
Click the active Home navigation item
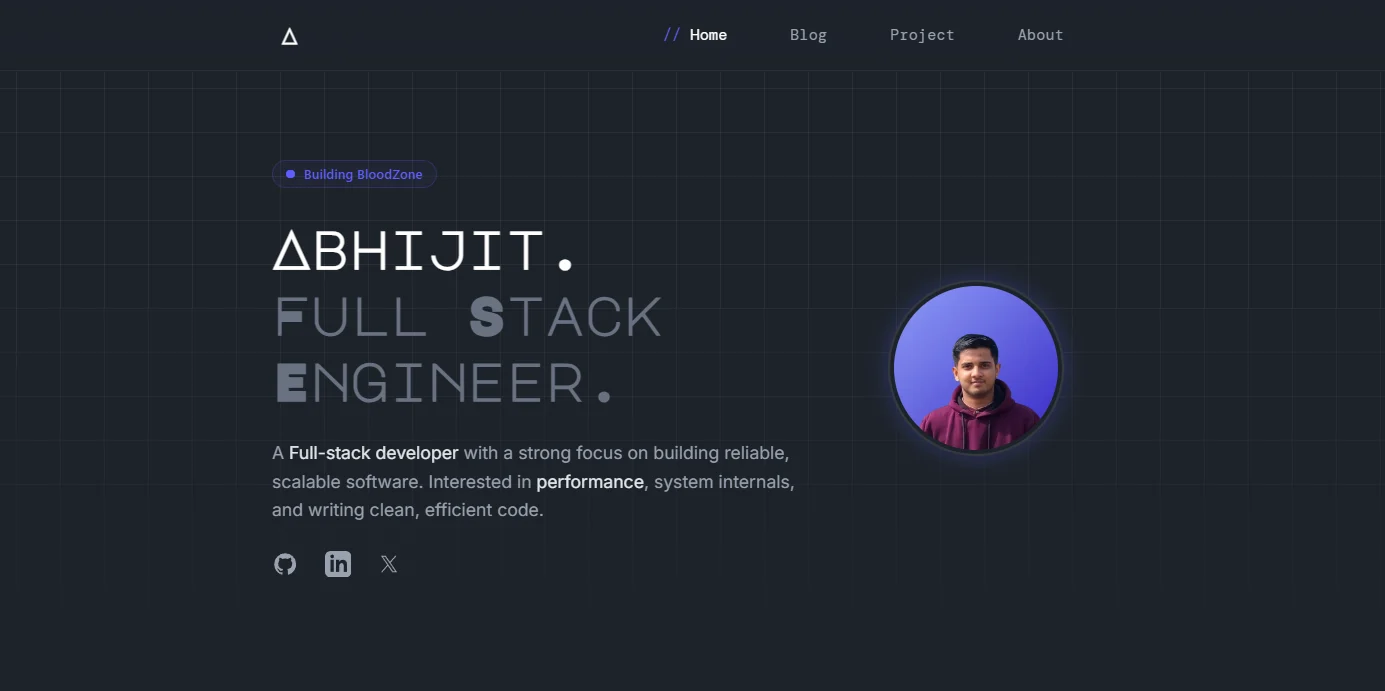708,34
